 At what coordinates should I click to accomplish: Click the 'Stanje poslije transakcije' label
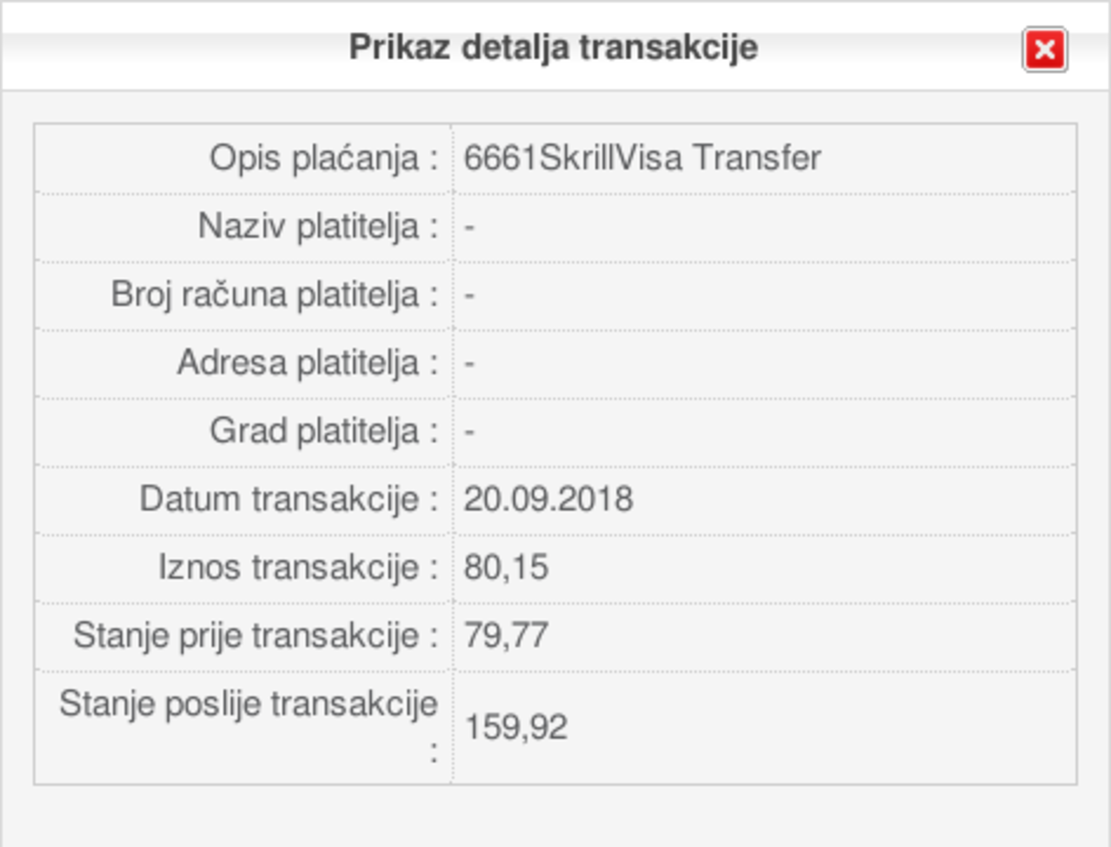(249, 705)
